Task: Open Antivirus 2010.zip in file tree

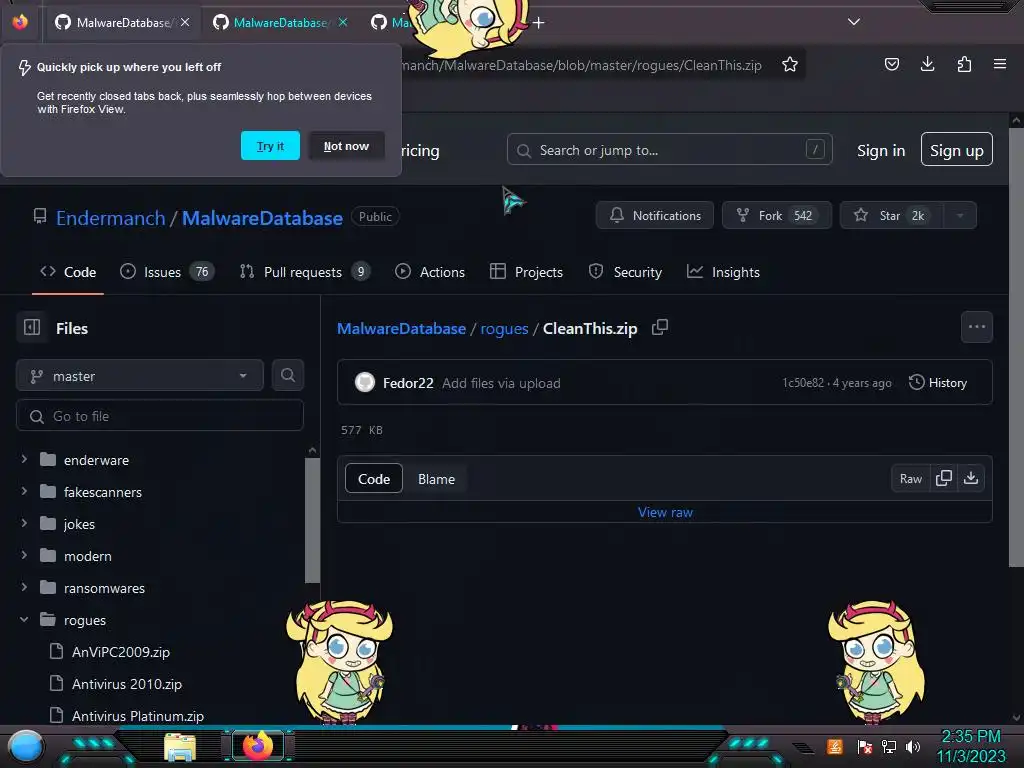Action: click(127, 684)
